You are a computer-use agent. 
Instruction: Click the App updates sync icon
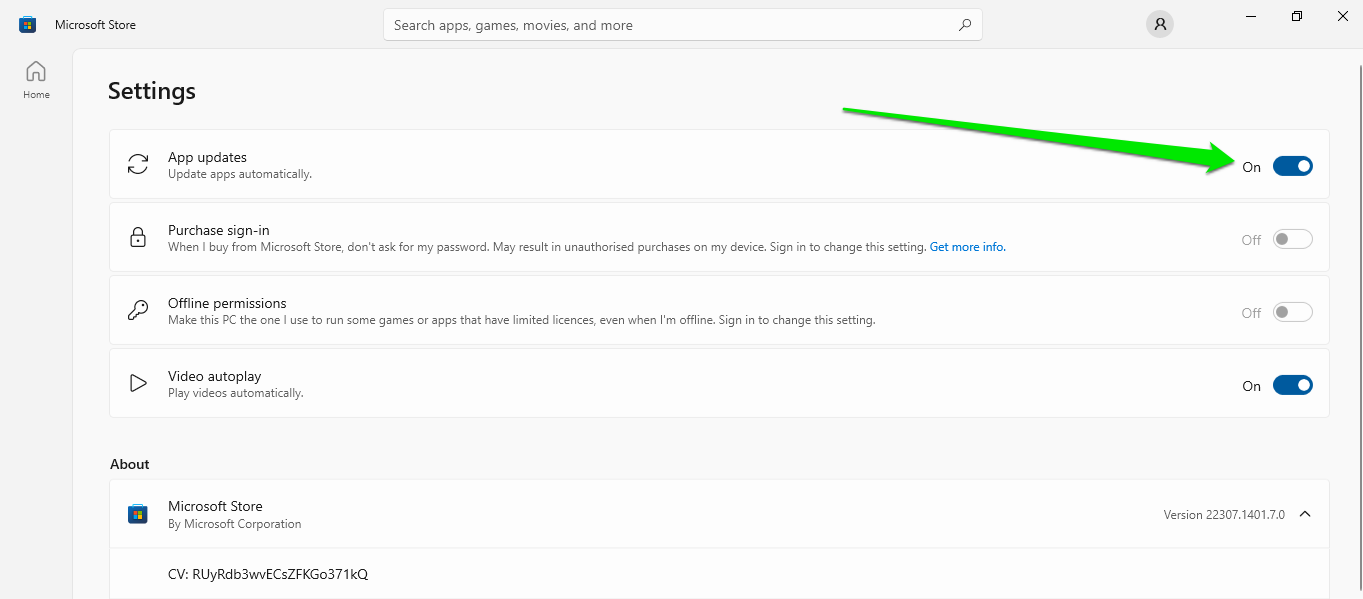pyautogui.click(x=138, y=165)
